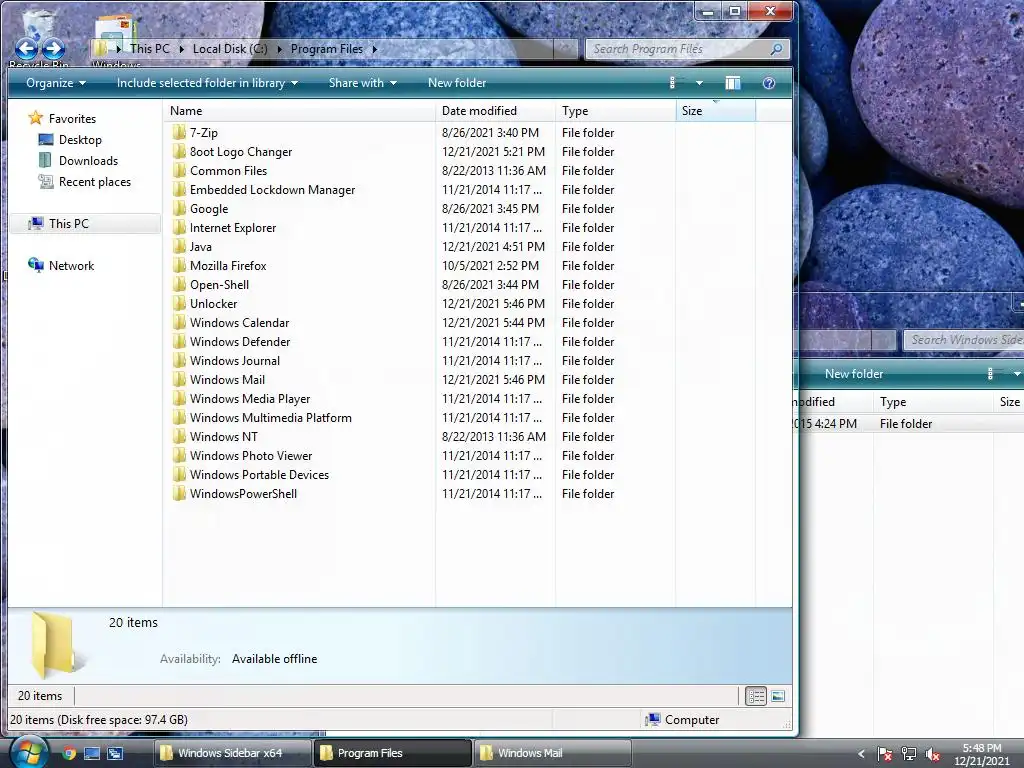The image size is (1024, 768).
Task: Click the Program Files breadcrumb segment
Action: pyautogui.click(x=327, y=49)
